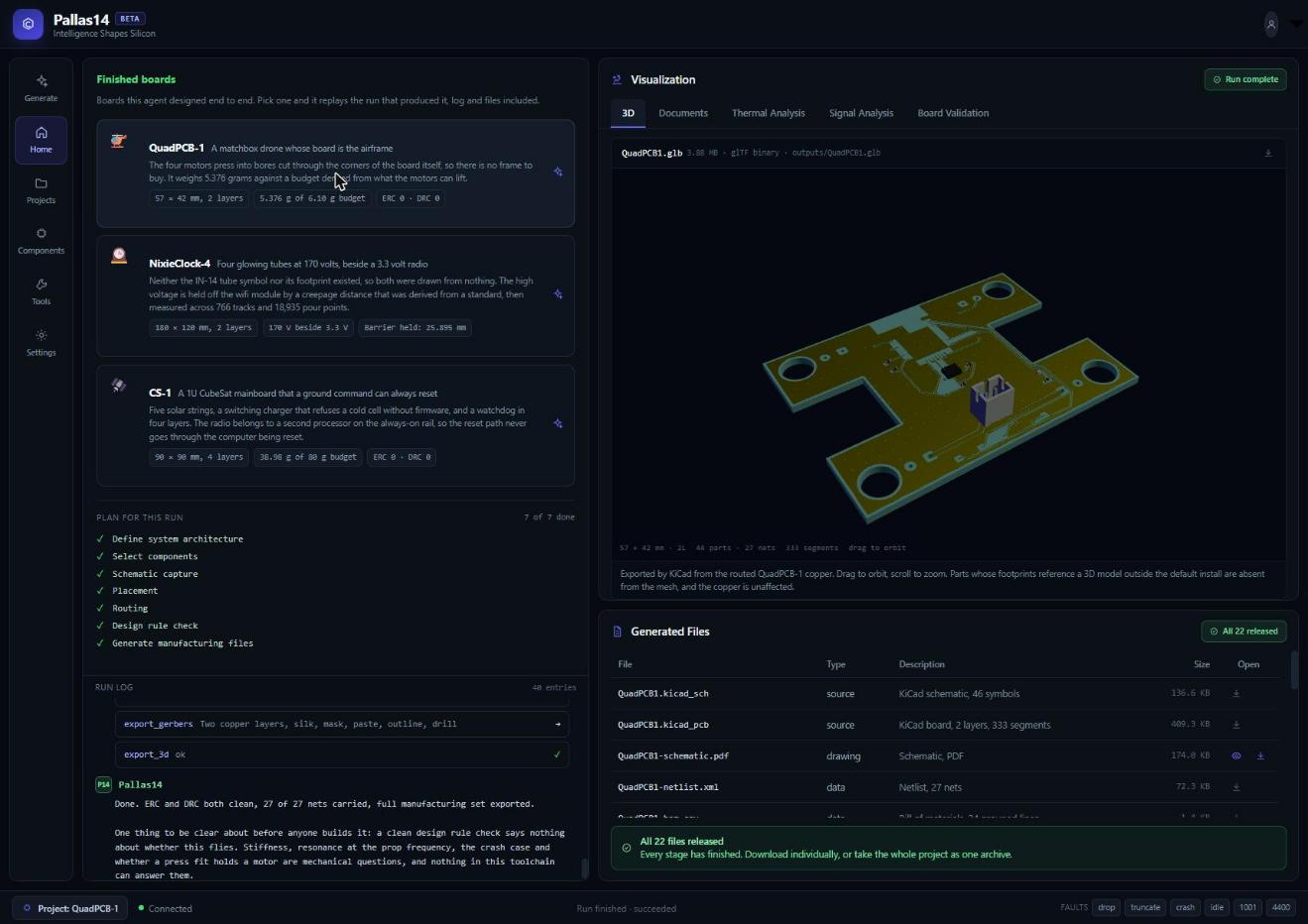Toggle the 4400 fault chip
Viewport: 1308px width, 924px height.
[x=1281, y=907]
